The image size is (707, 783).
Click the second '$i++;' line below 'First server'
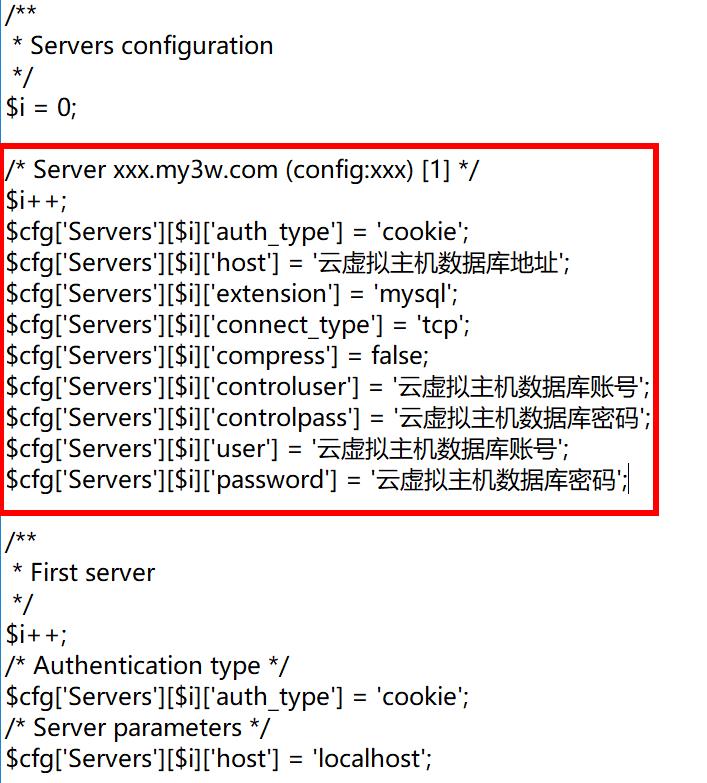pyautogui.click(x=36, y=635)
